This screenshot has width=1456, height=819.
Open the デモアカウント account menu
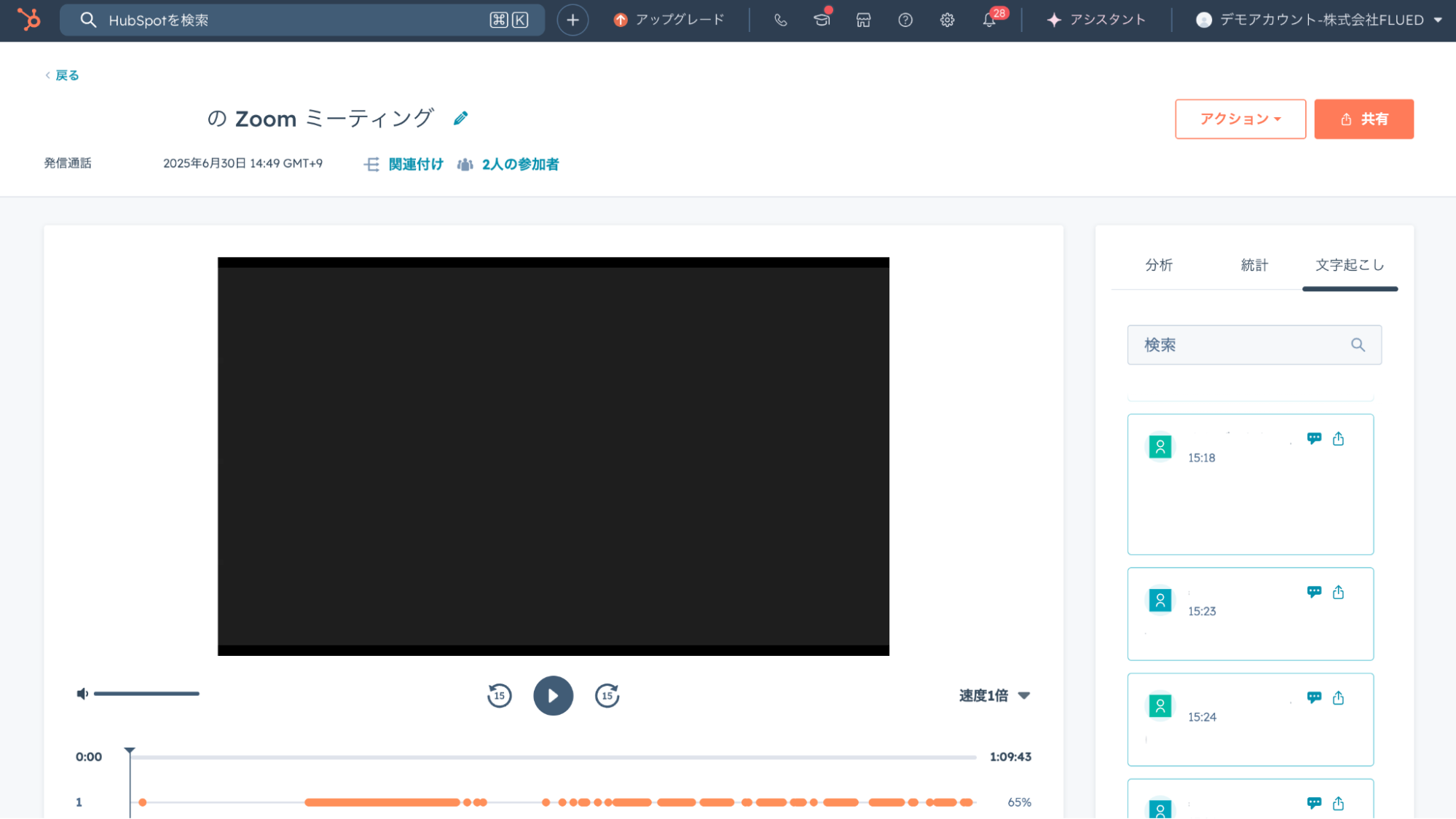[1319, 20]
